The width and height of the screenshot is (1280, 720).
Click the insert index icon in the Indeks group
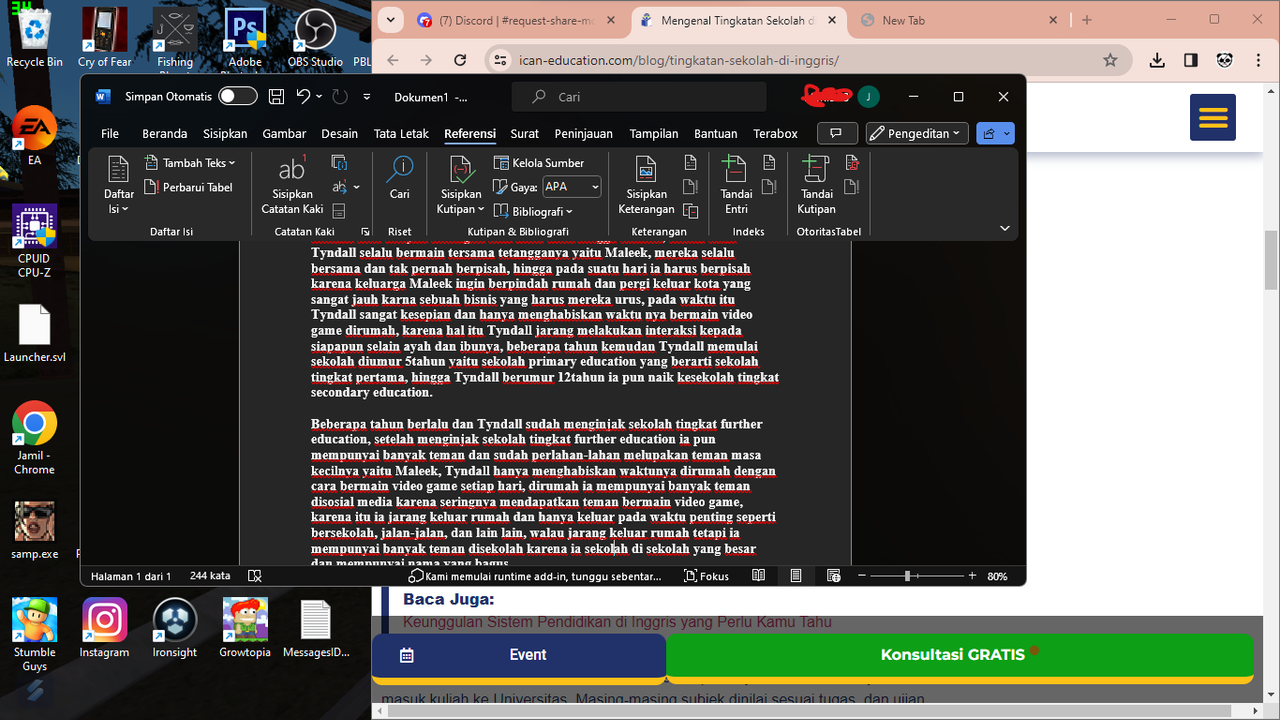pyautogui.click(x=769, y=163)
